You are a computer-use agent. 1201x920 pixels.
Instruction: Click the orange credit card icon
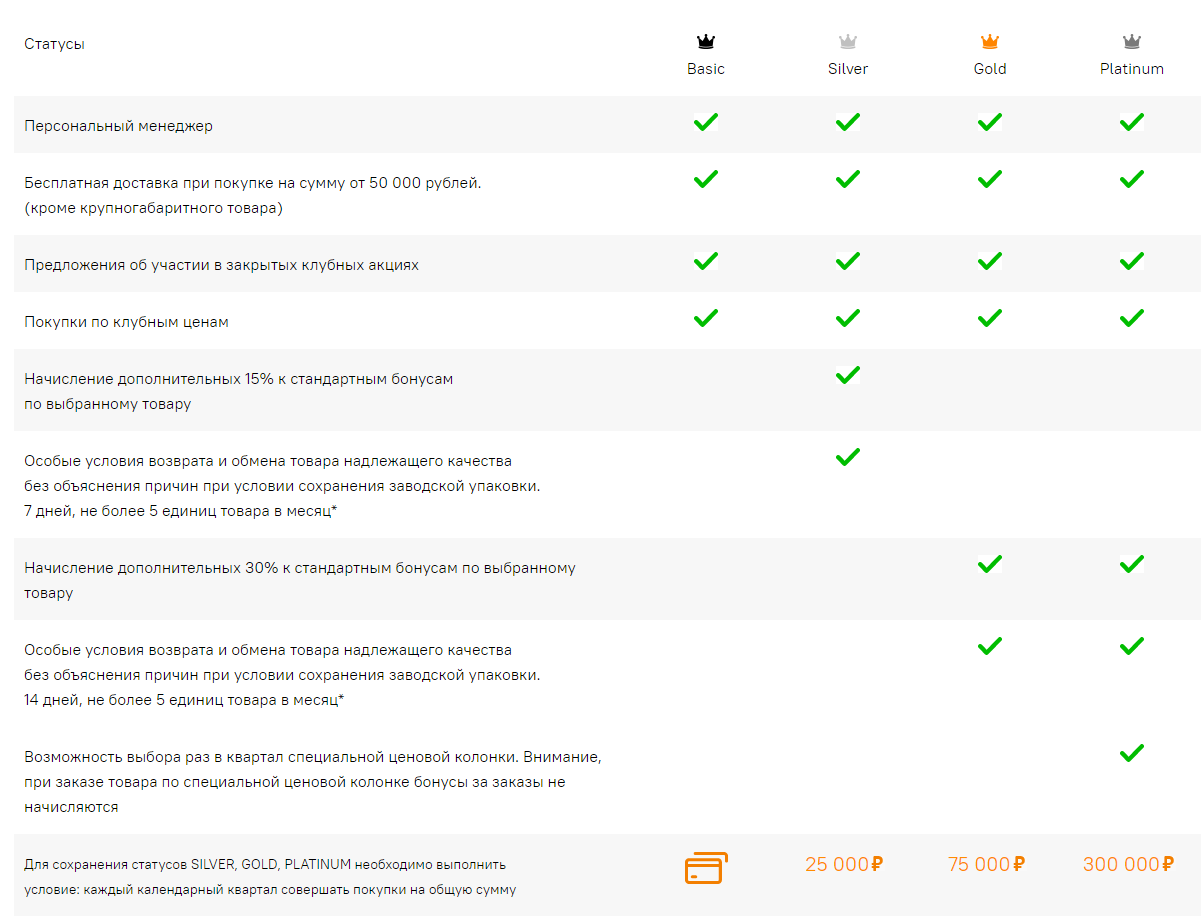(x=706, y=867)
